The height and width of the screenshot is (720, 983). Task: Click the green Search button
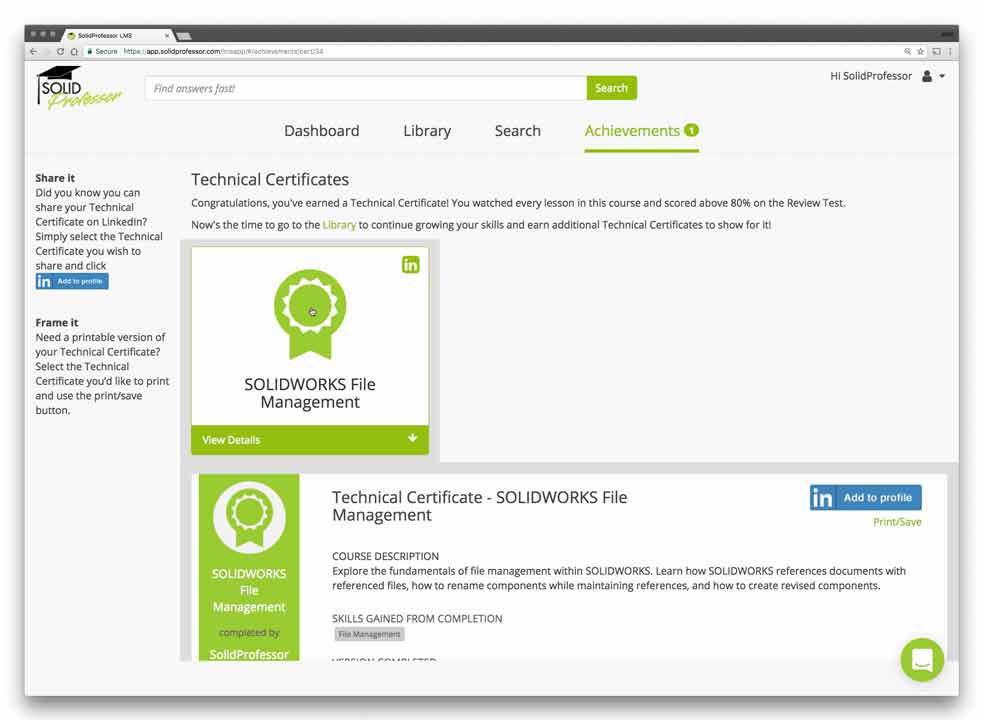click(x=611, y=88)
